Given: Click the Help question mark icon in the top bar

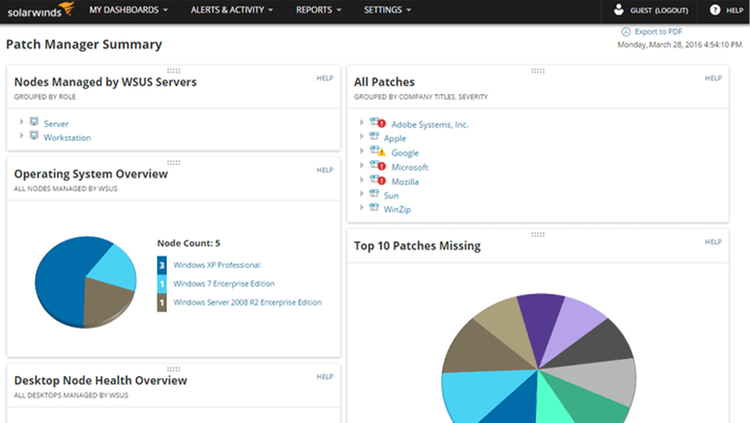Looking at the screenshot, I should pyautogui.click(x=715, y=10).
